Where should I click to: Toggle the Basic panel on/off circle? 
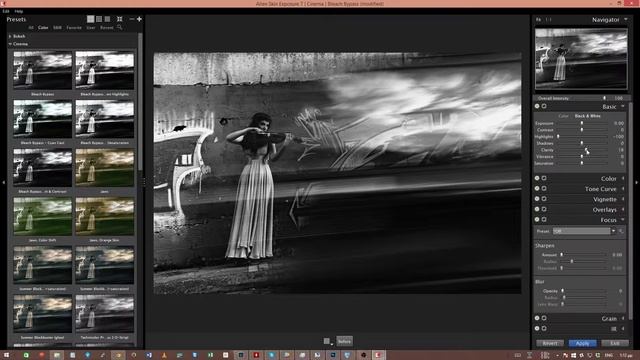[x=537, y=106]
